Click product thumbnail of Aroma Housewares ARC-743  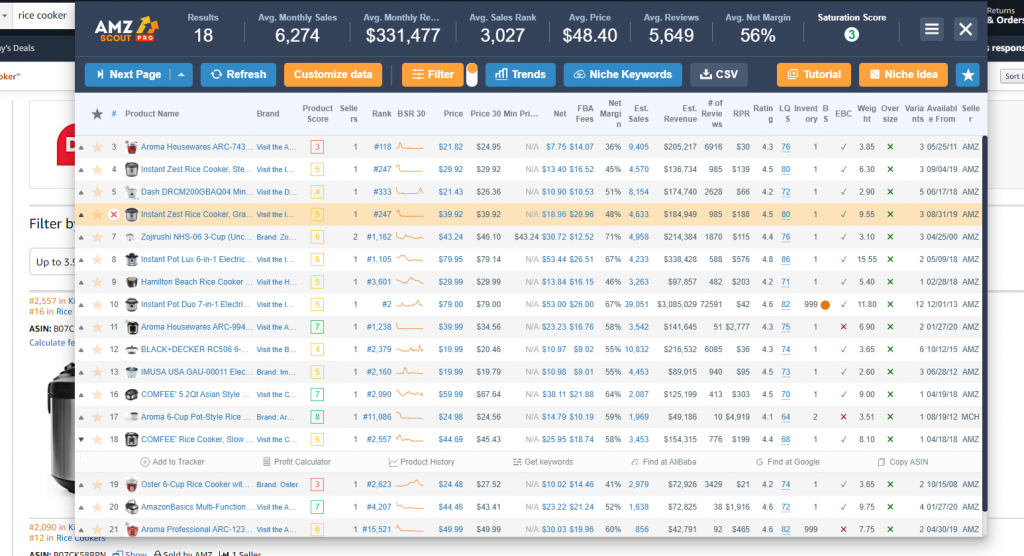[131, 147]
